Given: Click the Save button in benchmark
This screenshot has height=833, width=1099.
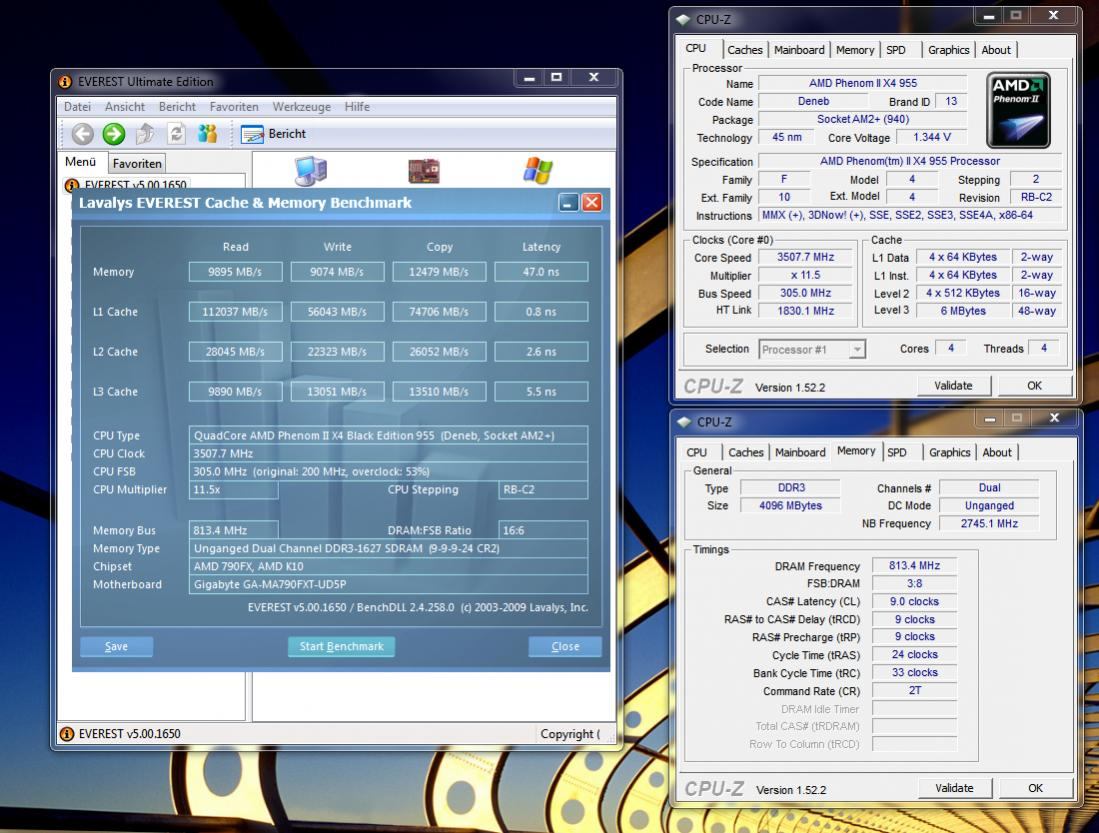Looking at the screenshot, I should pos(116,646).
